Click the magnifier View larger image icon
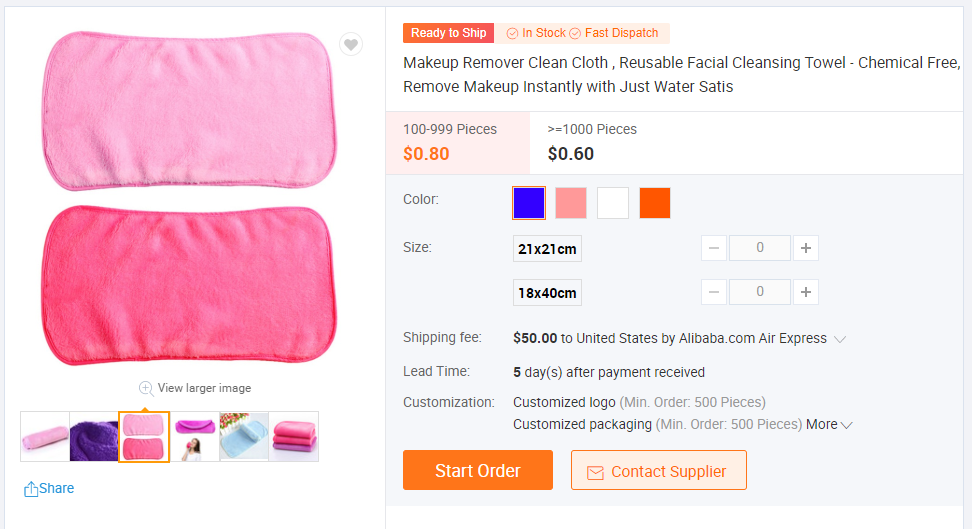972x529 pixels. click(146, 388)
